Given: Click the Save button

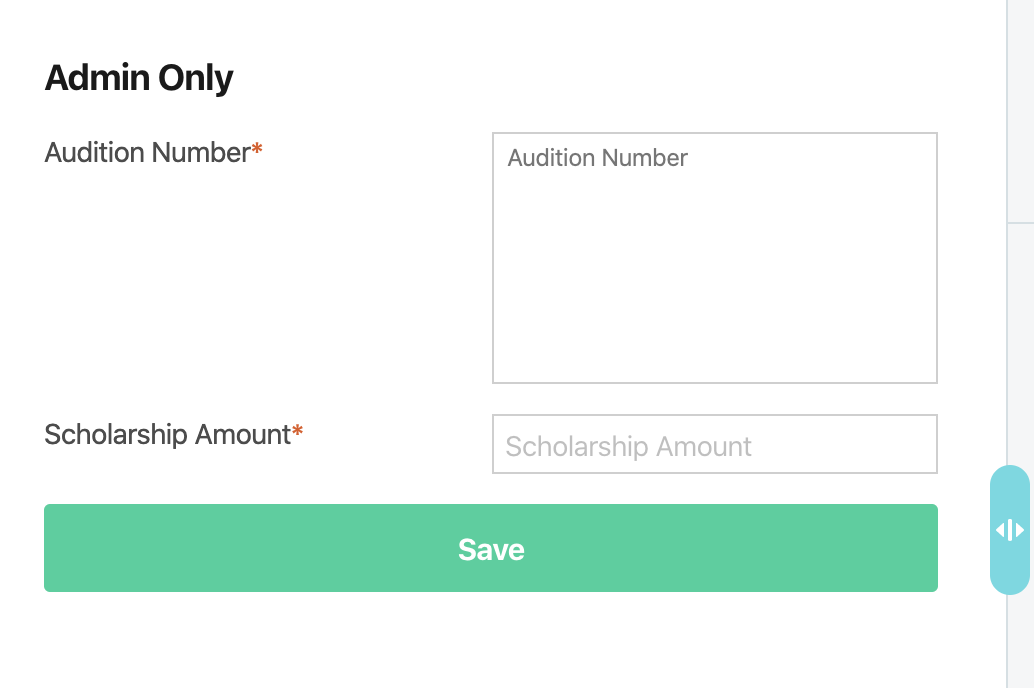Looking at the screenshot, I should tap(491, 548).
